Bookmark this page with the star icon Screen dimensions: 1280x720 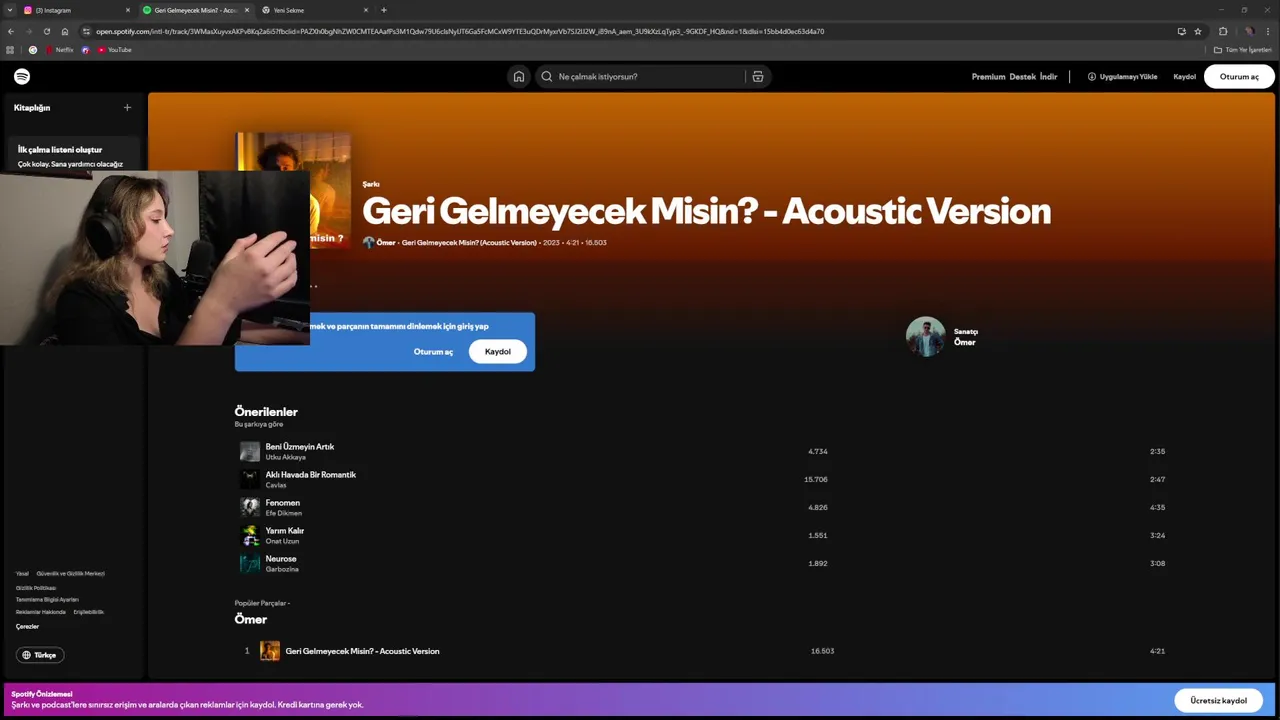coord(1198,31)
